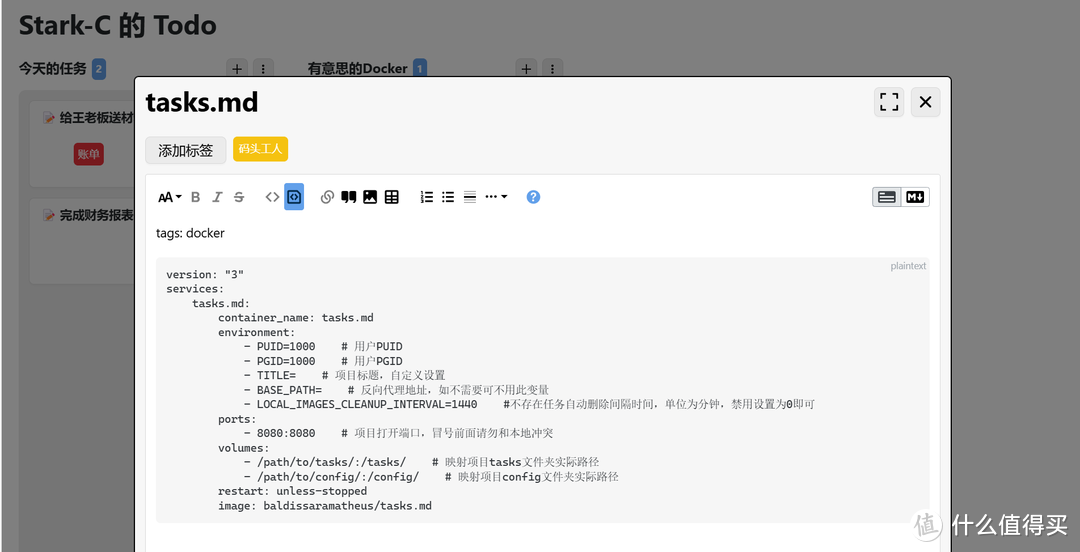Insert a link using chain icon

click(x=327, y=197)
